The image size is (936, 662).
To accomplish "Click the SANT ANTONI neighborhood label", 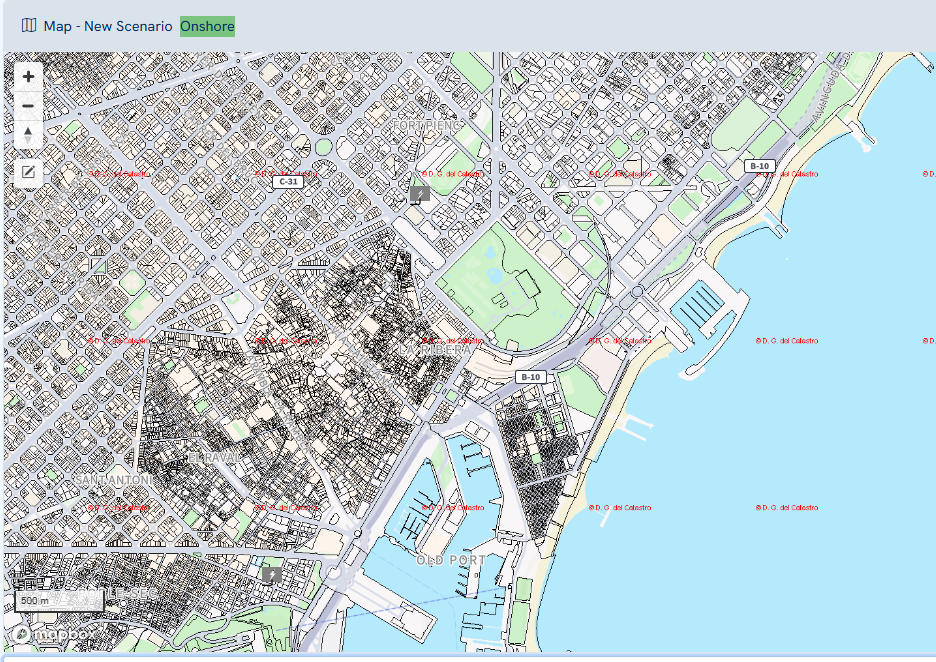I will pyautogui.click(x=113, y=481).
